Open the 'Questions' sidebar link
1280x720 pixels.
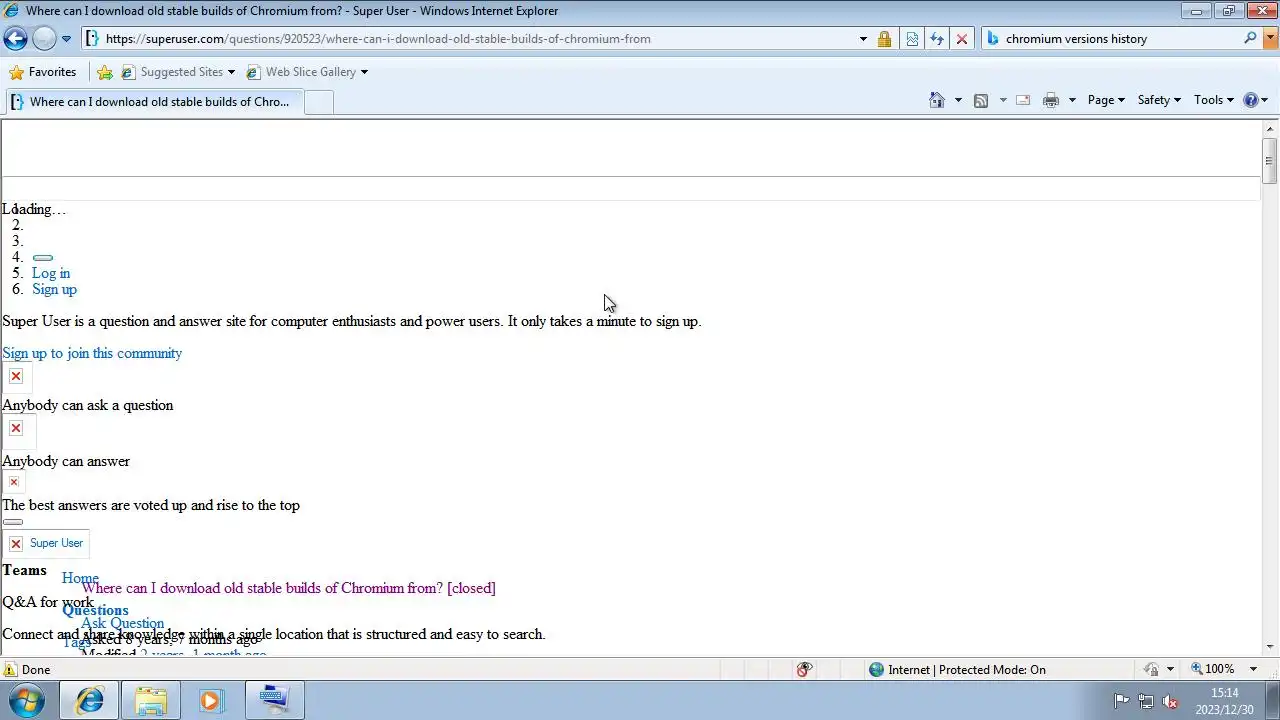(95, 610)
